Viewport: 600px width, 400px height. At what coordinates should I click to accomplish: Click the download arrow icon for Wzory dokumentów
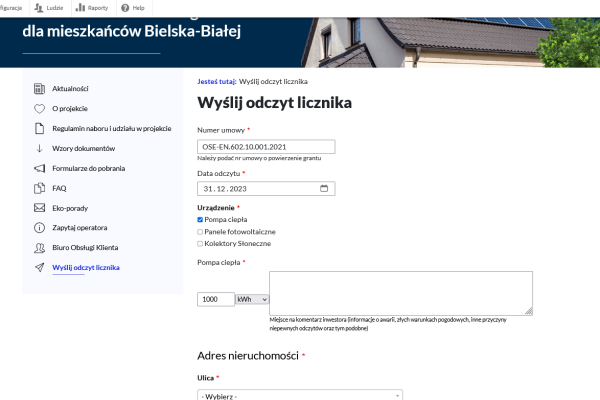click(x=40, y=148)
